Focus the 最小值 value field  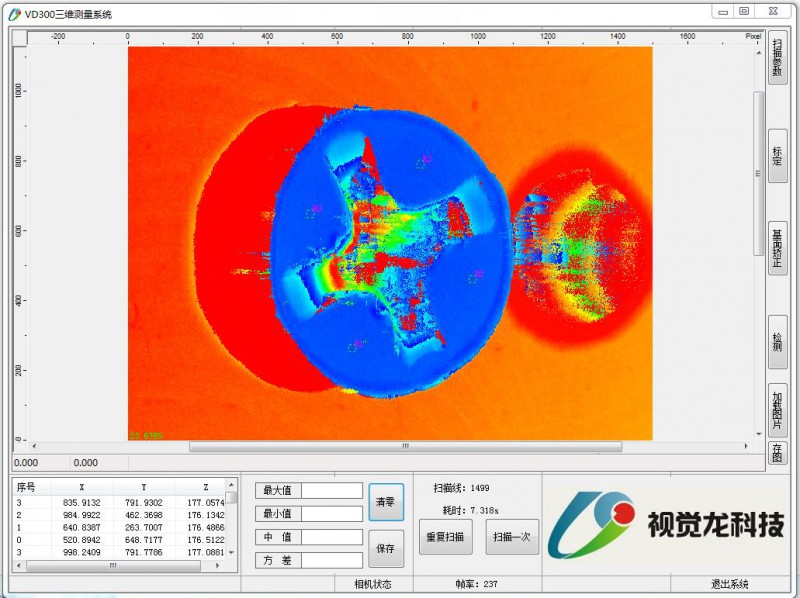332,514
